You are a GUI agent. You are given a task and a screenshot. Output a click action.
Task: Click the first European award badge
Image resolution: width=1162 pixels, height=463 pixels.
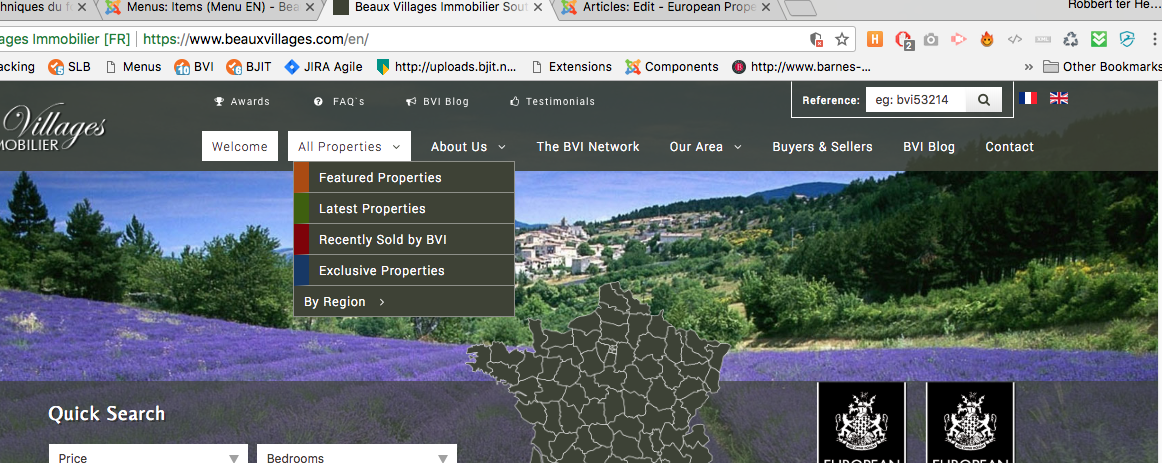click(861, 422)
